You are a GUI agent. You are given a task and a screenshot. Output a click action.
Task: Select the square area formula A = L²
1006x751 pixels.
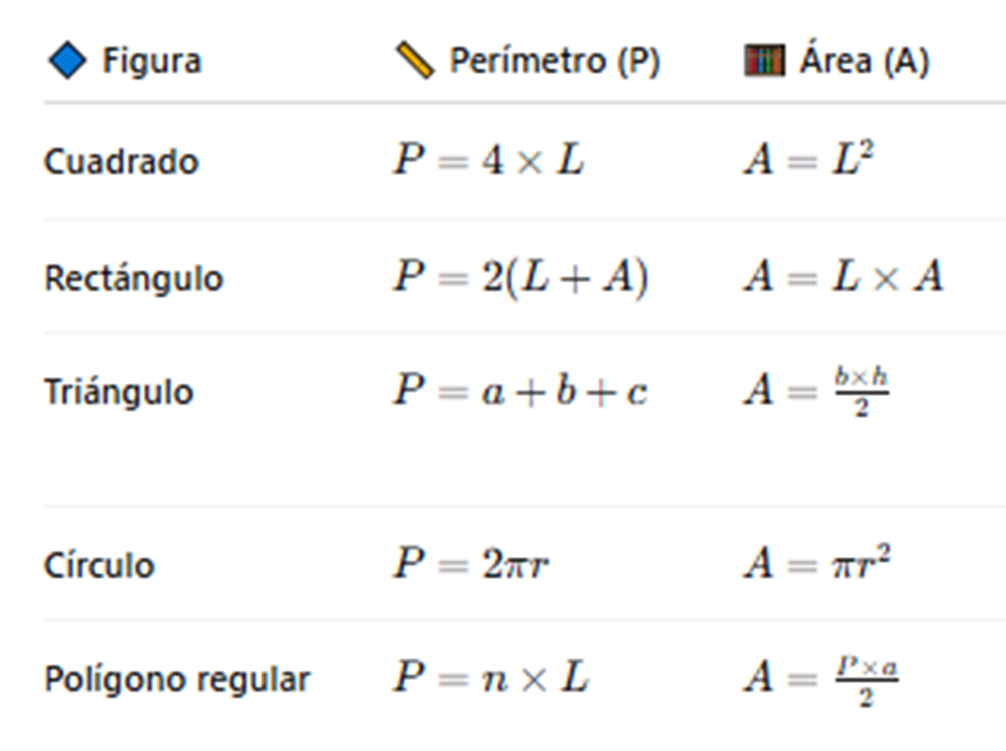point(809,158)
